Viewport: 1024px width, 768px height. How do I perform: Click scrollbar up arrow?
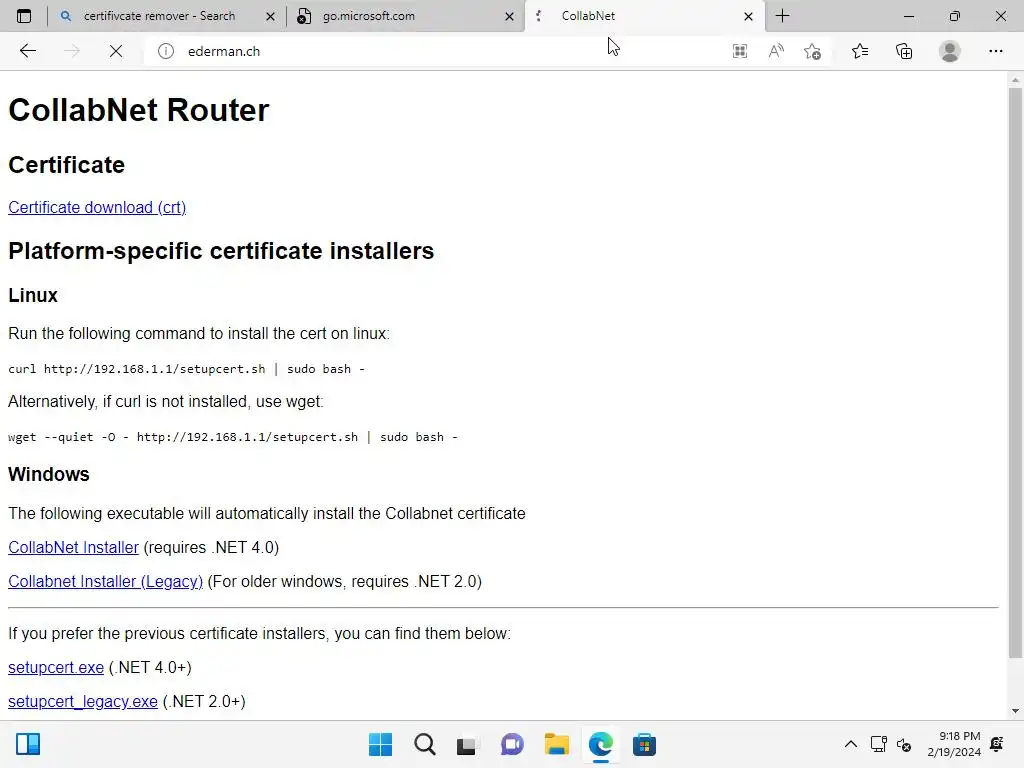pos(1015,80)
